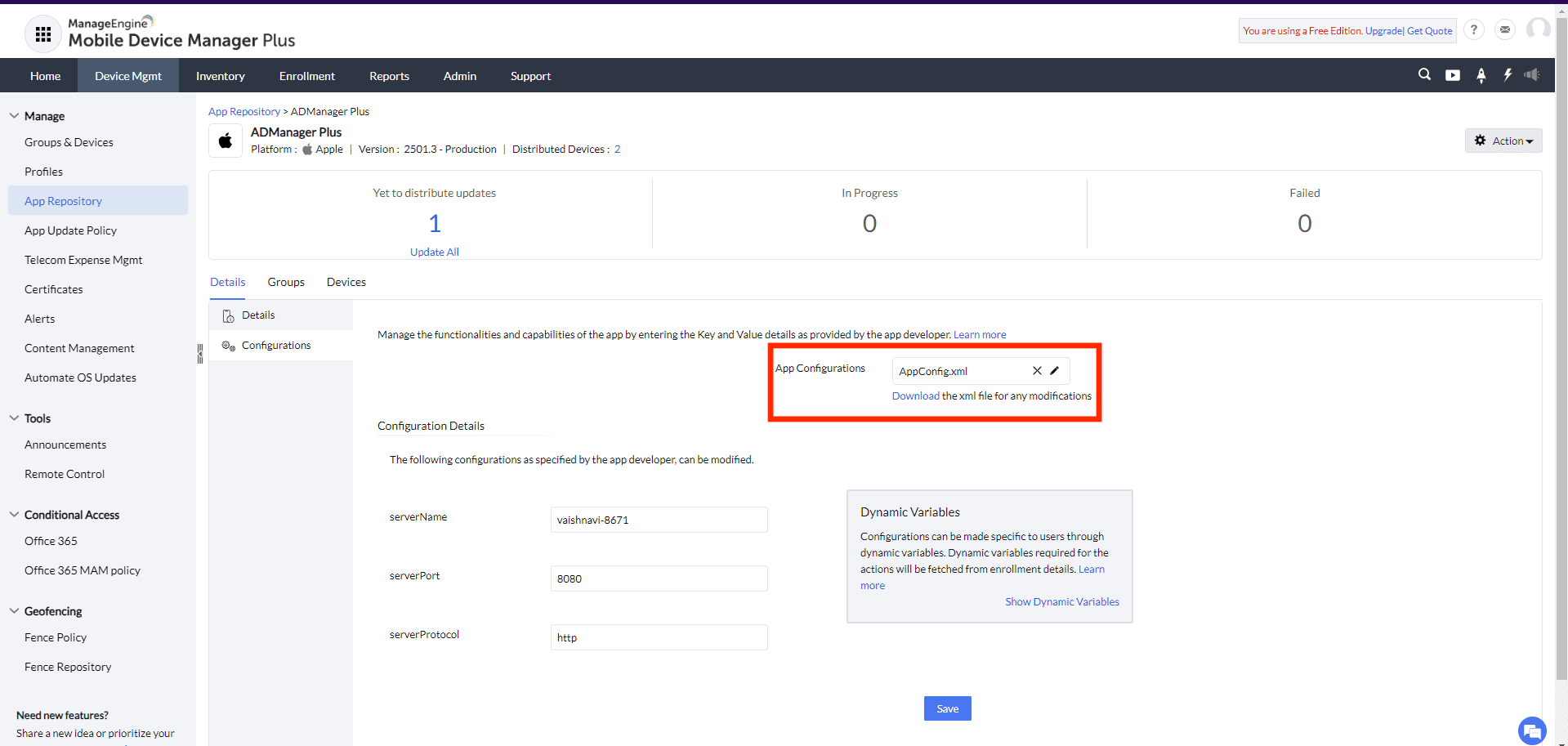1568x746 pixels.
Task: Open the Reports menu
Action: tap(389, 75)
